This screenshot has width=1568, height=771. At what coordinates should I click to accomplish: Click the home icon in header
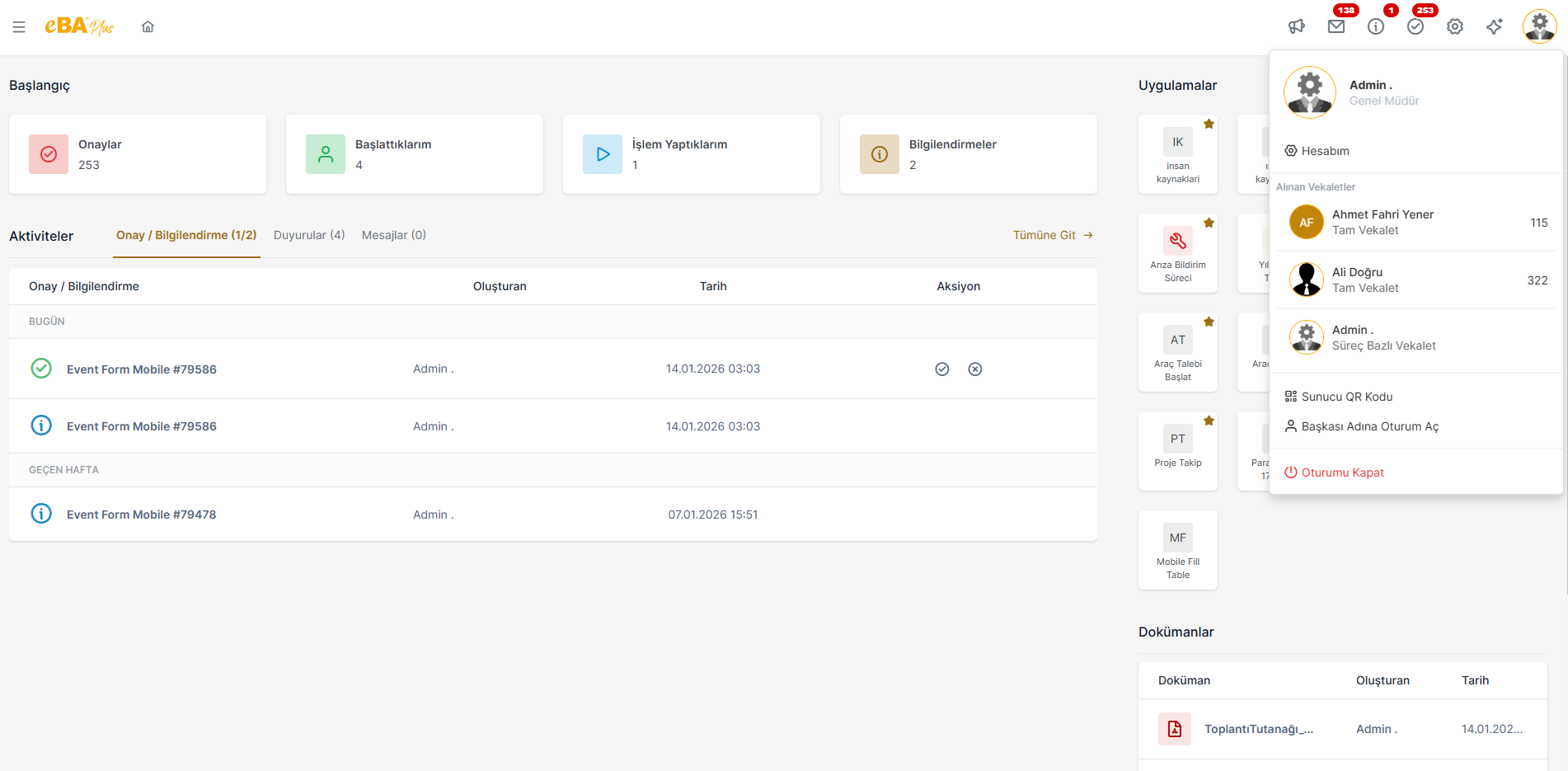(148, 26)
